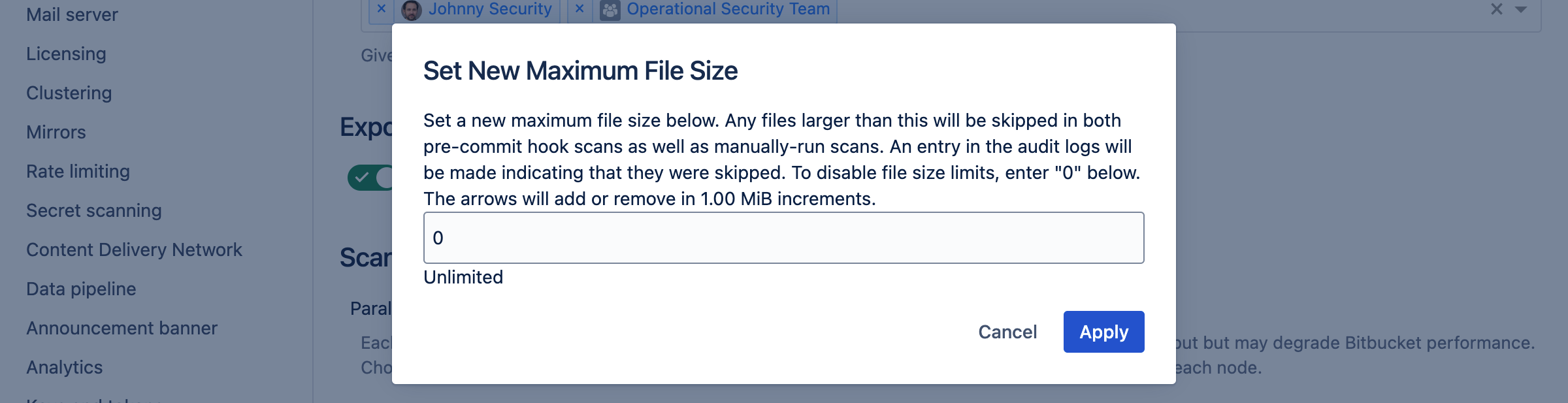Image resolution: width=1568 pixels, height=403 pixels.
Task: Open Mirrors settings
Action: 56,132
